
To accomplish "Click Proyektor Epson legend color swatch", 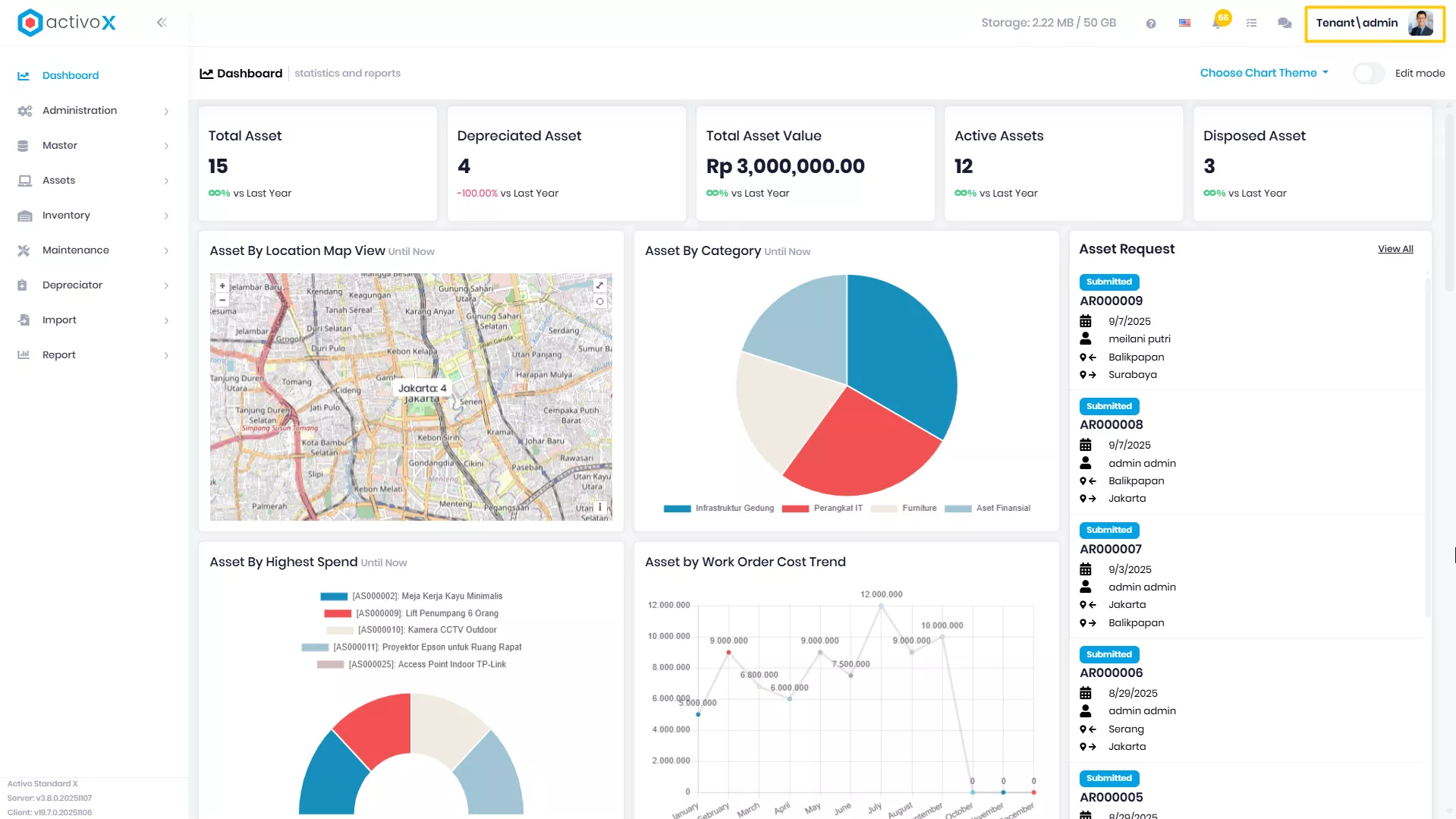I will [315, 647].
